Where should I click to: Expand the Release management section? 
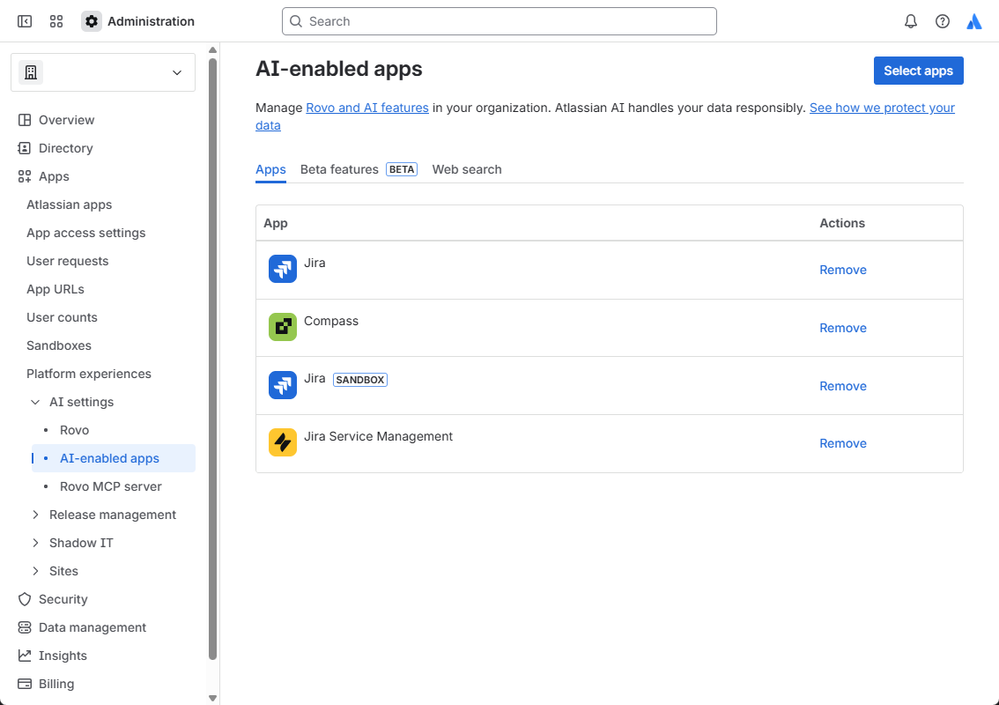pyautogui.click(x=36, y=515)
